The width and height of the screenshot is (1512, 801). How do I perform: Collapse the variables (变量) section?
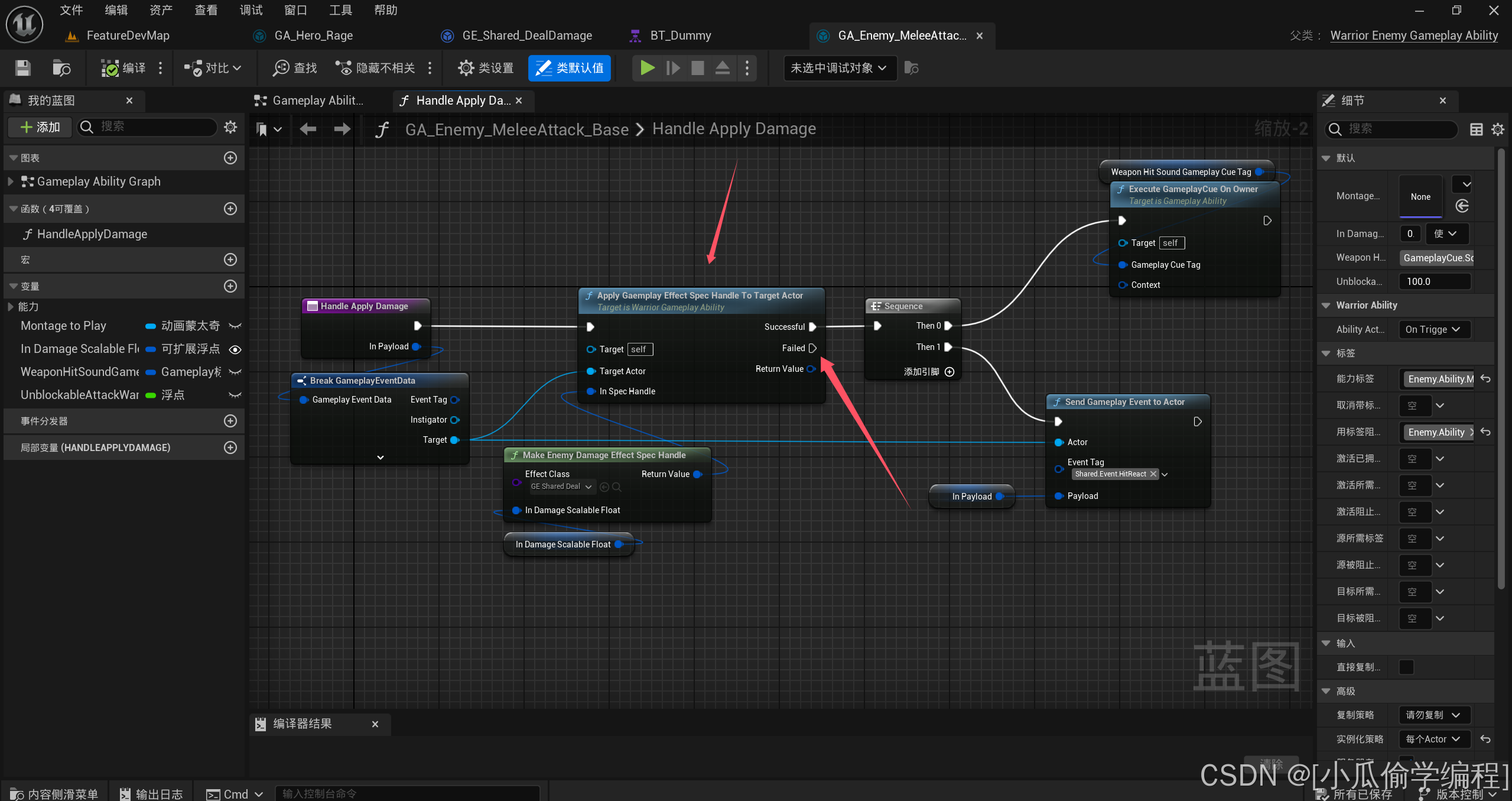tap(13, 286)
